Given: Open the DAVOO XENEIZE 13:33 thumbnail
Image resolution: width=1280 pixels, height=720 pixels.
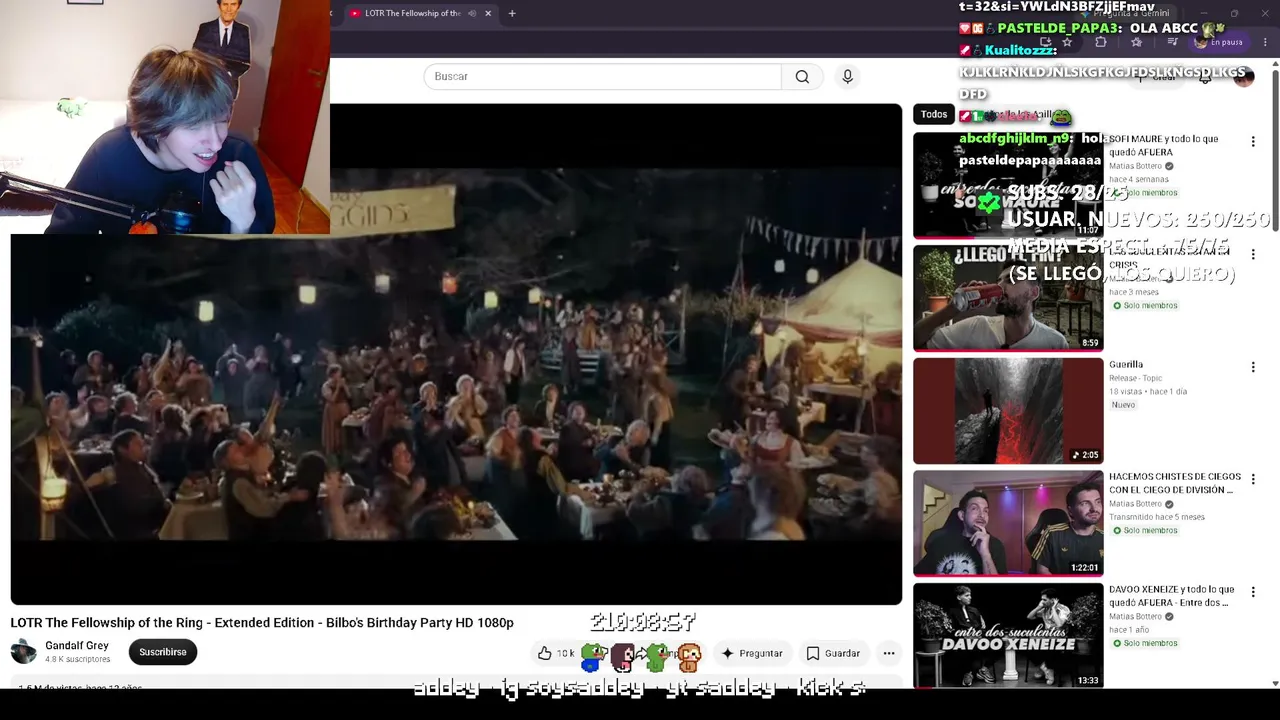Looking at the screenshot, I should [x=1008, y=636].
